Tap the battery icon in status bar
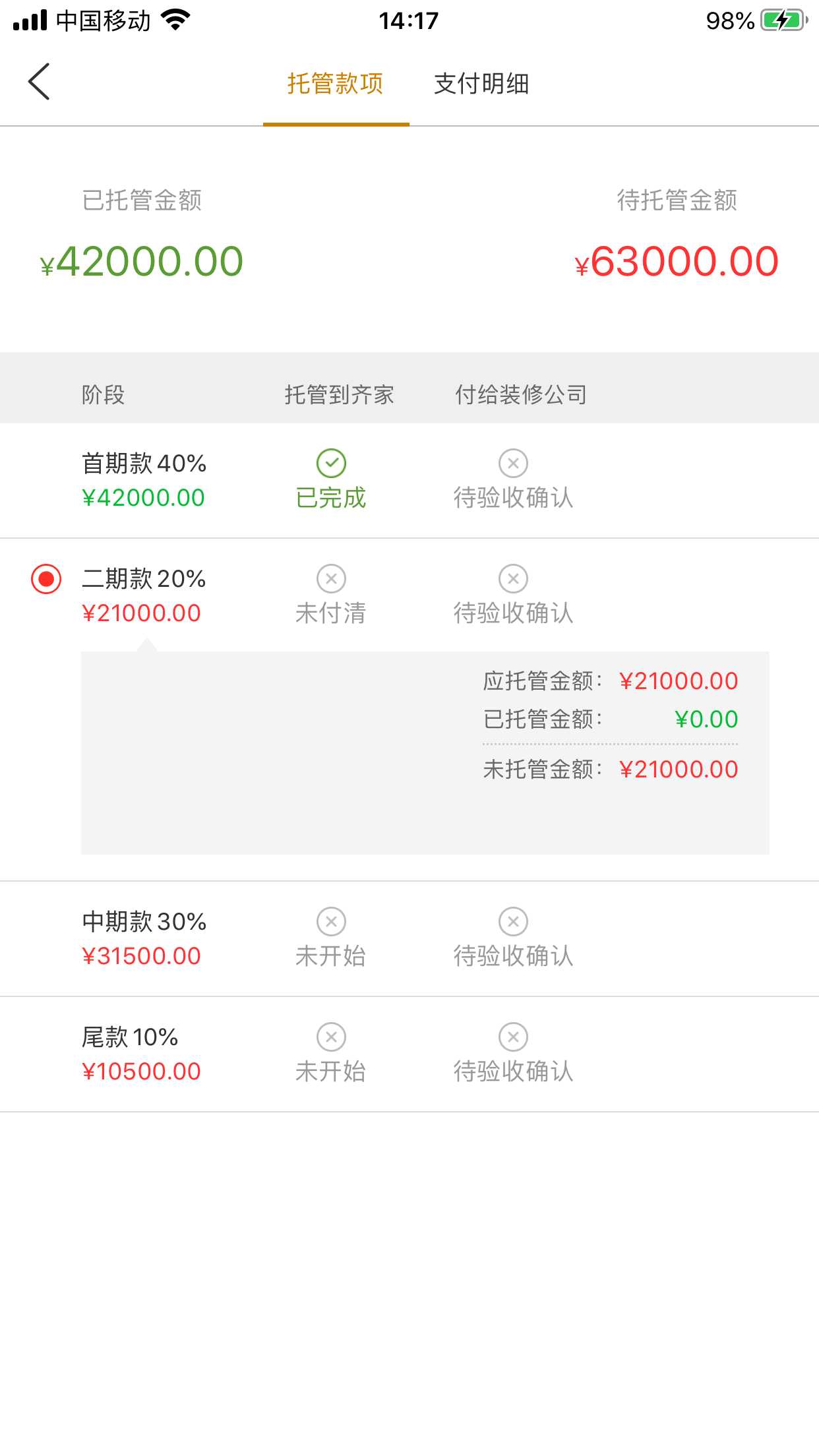 click(783, 20)
